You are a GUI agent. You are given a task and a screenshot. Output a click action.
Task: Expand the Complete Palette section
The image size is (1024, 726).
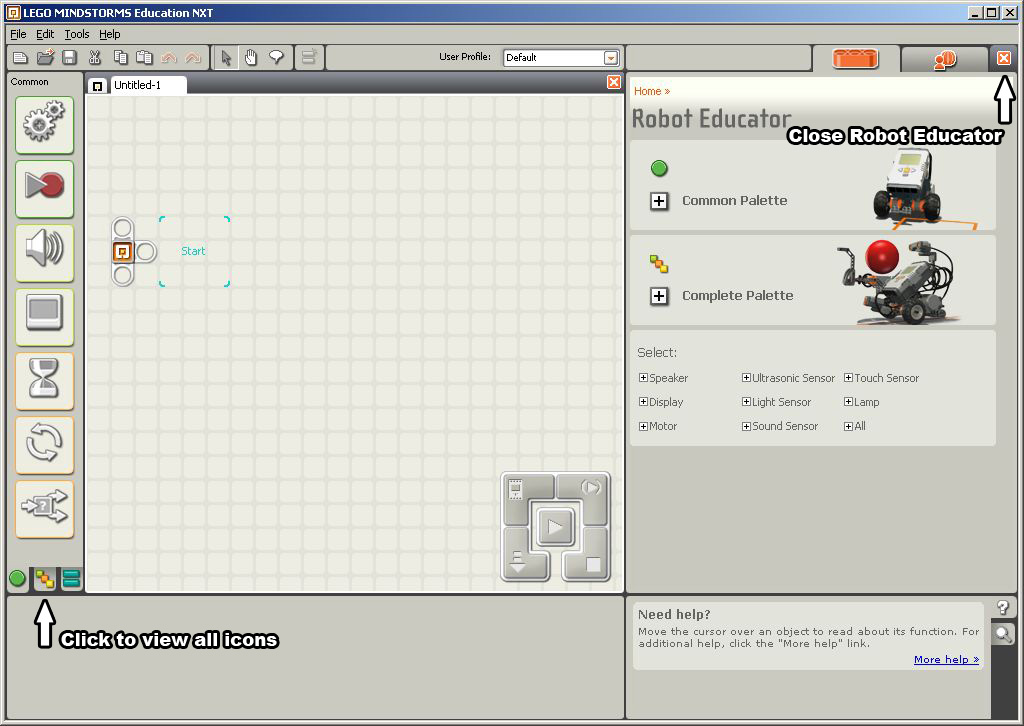point(659,296)
